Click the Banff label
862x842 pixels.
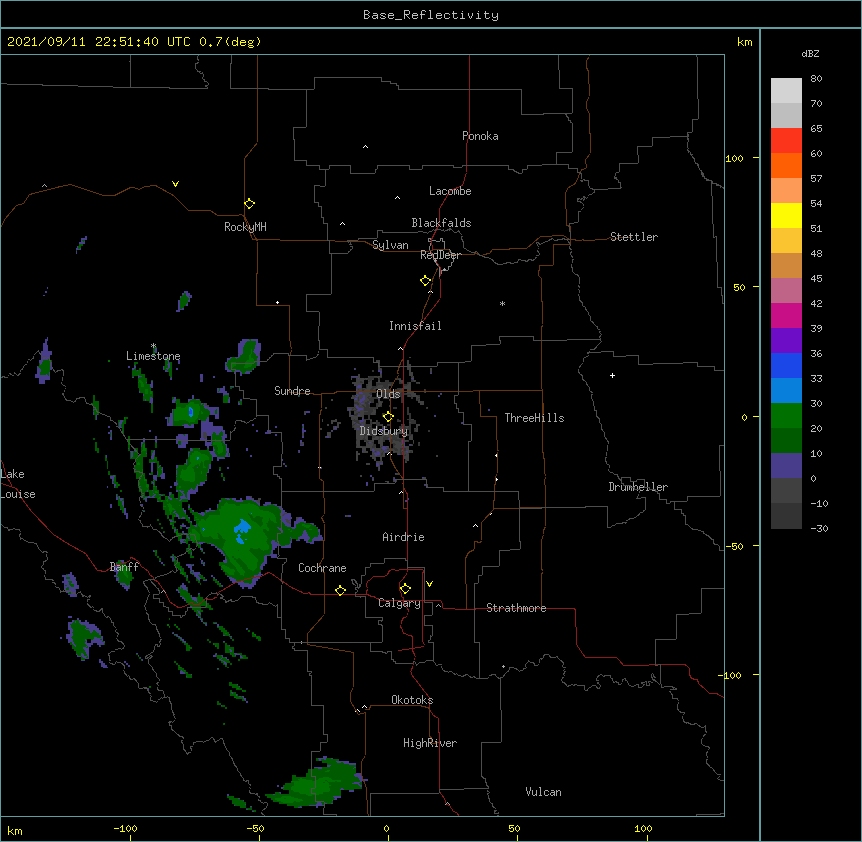[124, 567]
